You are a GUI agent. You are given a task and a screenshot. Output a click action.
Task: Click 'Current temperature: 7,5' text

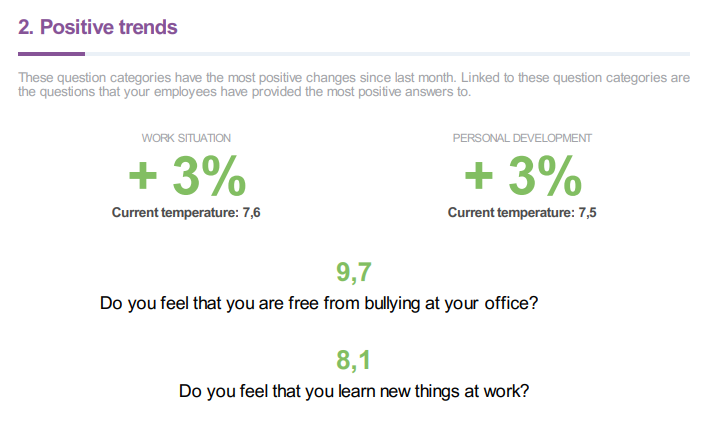[522, 213]
